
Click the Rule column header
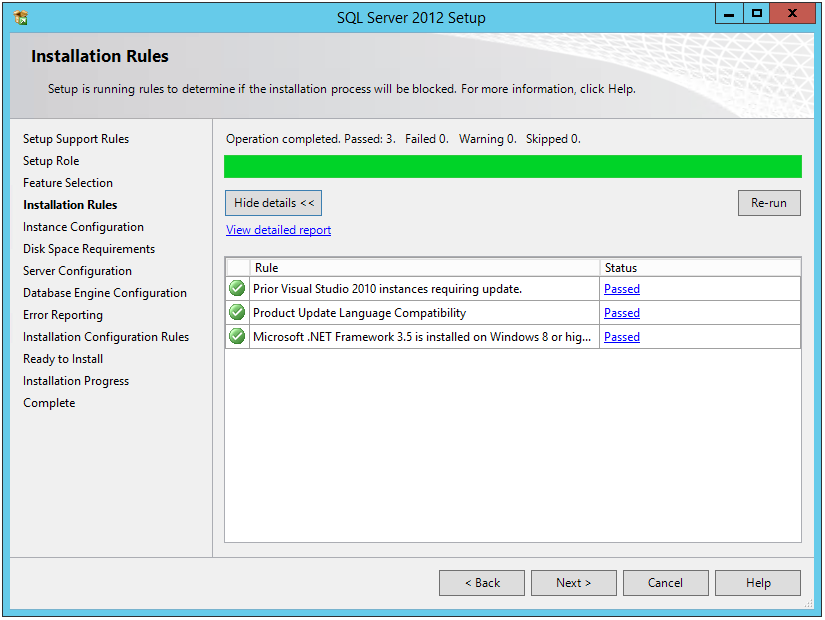tap(425, 268)
